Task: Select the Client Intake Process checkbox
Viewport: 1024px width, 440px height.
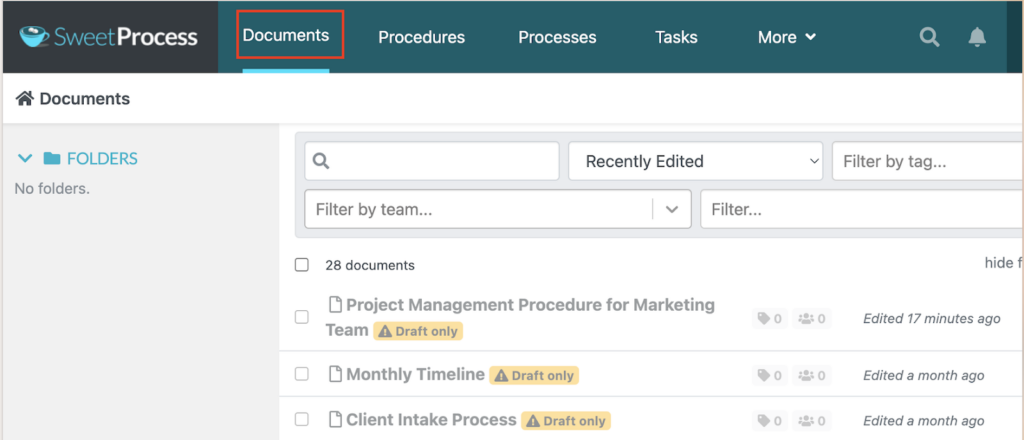Action: [302, 420]
